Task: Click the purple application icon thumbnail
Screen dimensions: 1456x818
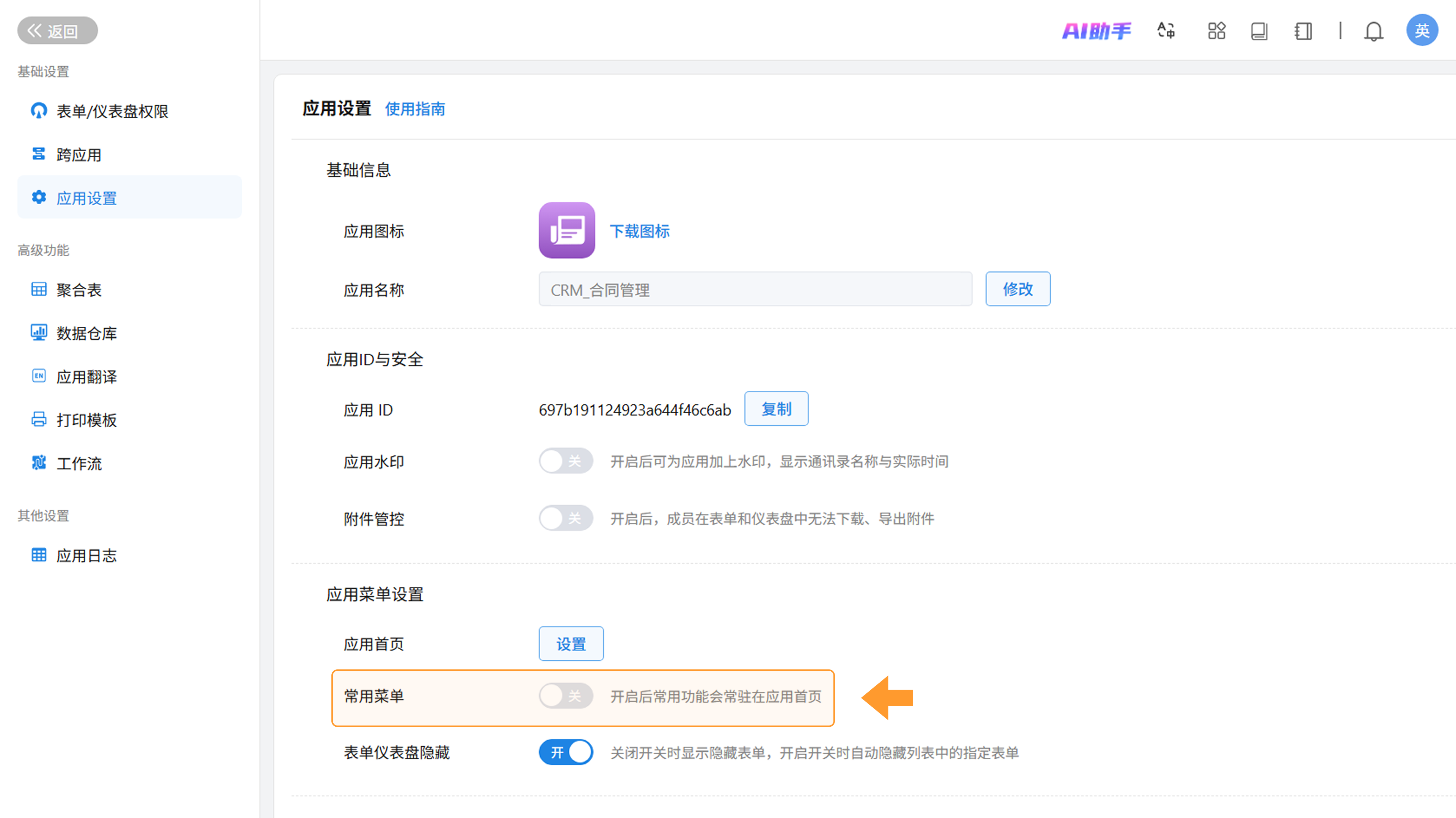Action: (x=566, y=230)
